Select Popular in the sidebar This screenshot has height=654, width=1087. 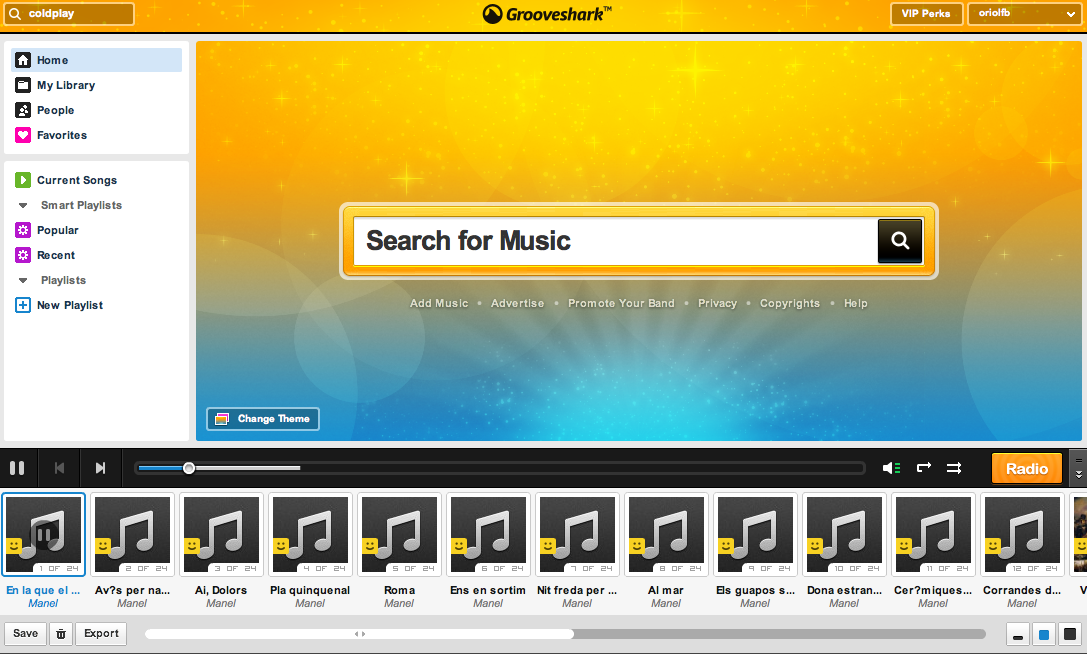point(58,230)
